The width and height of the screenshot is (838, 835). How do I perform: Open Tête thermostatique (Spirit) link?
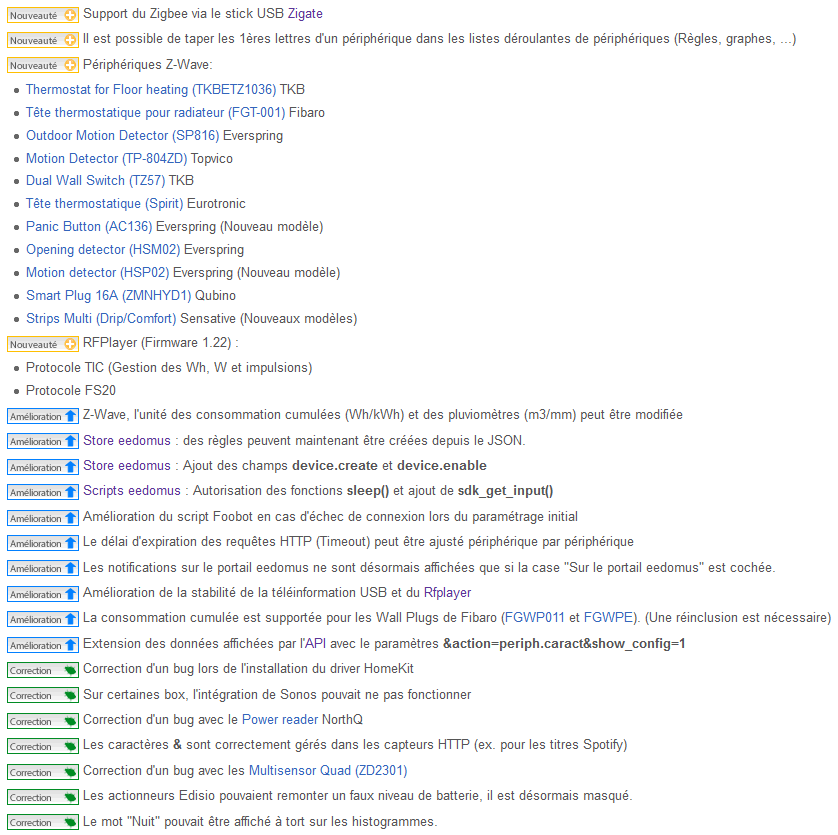[x=105, y=203]
